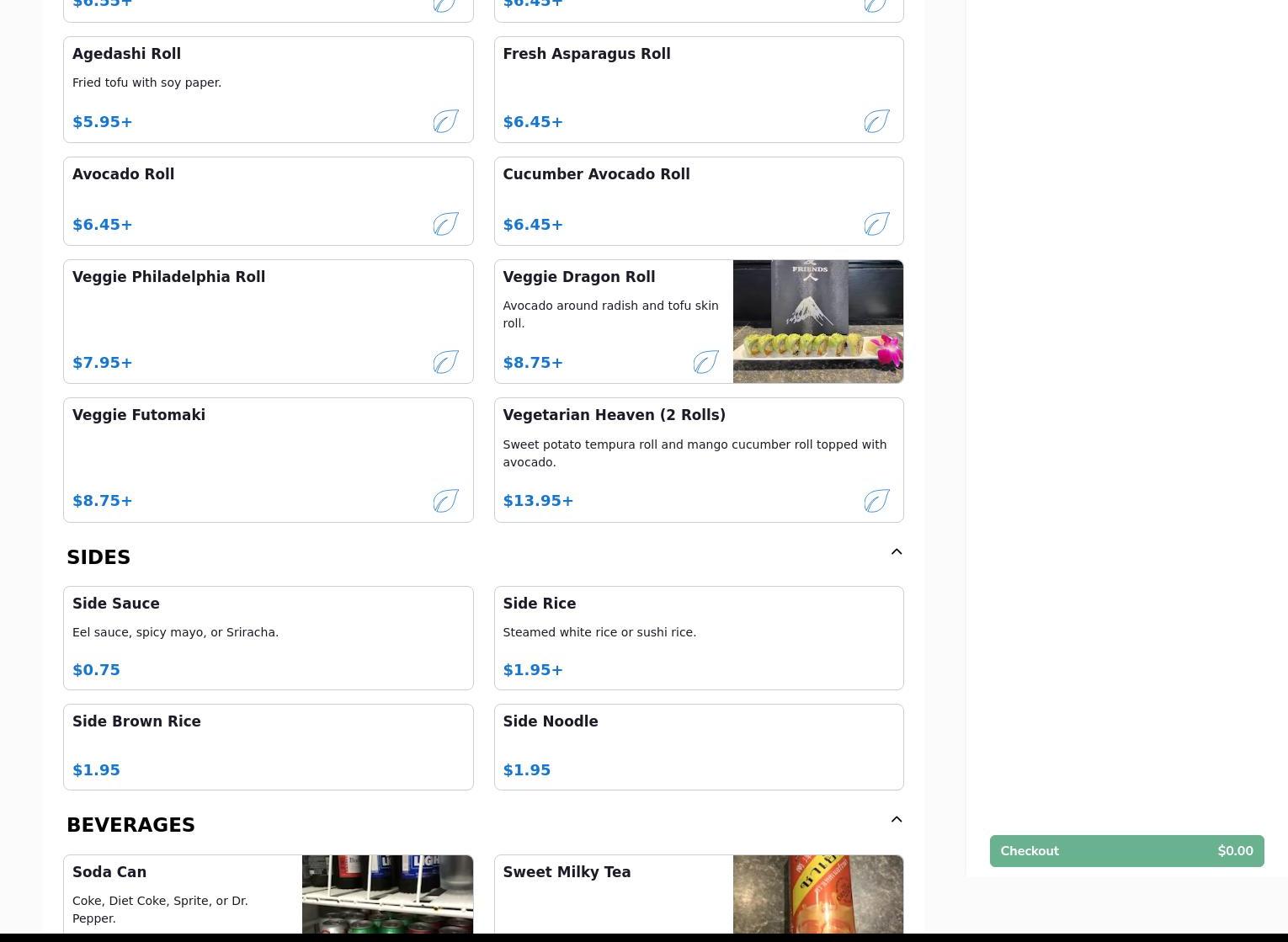
Task: Select the leaf icon on Veggie Futomaki
Action: point(446,501)
